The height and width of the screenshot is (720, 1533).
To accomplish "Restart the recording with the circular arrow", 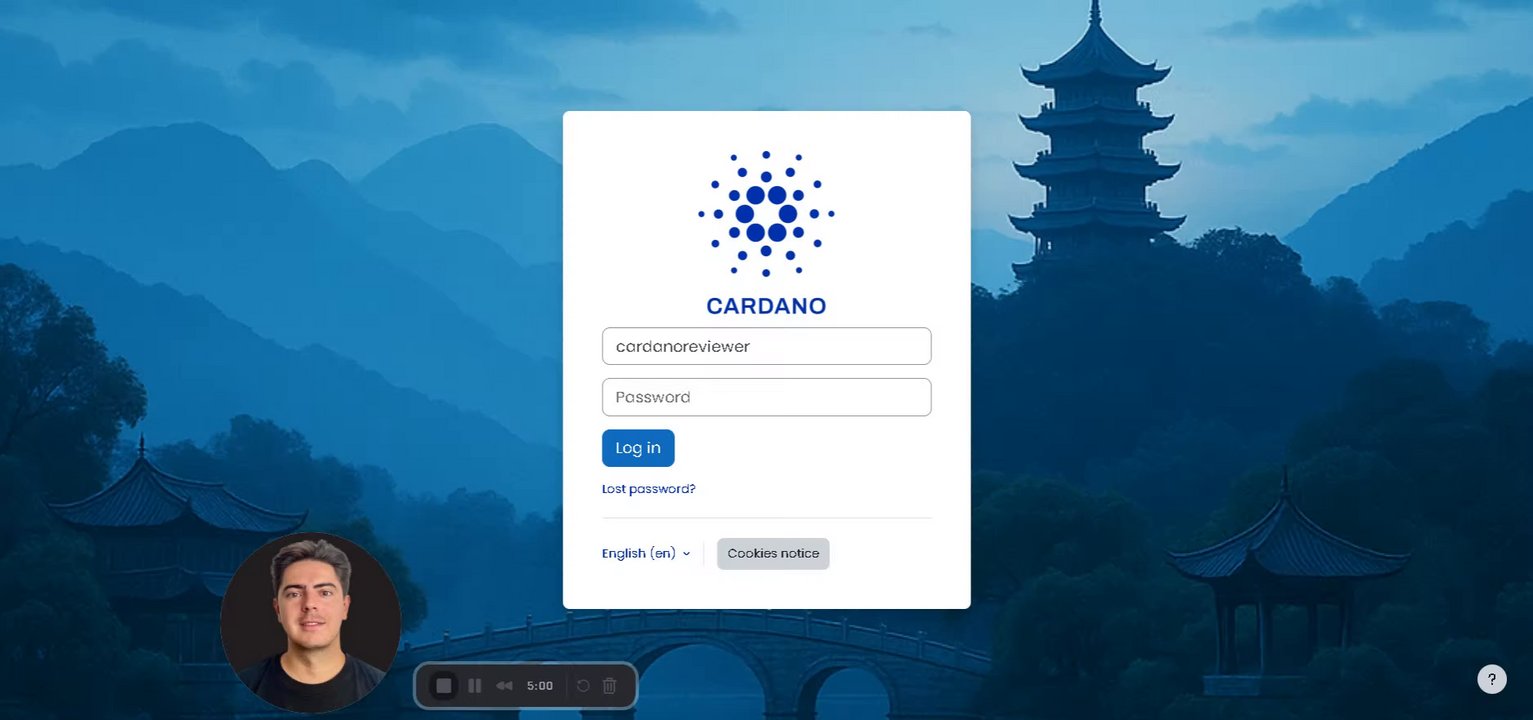I will (x=583, y=686).
